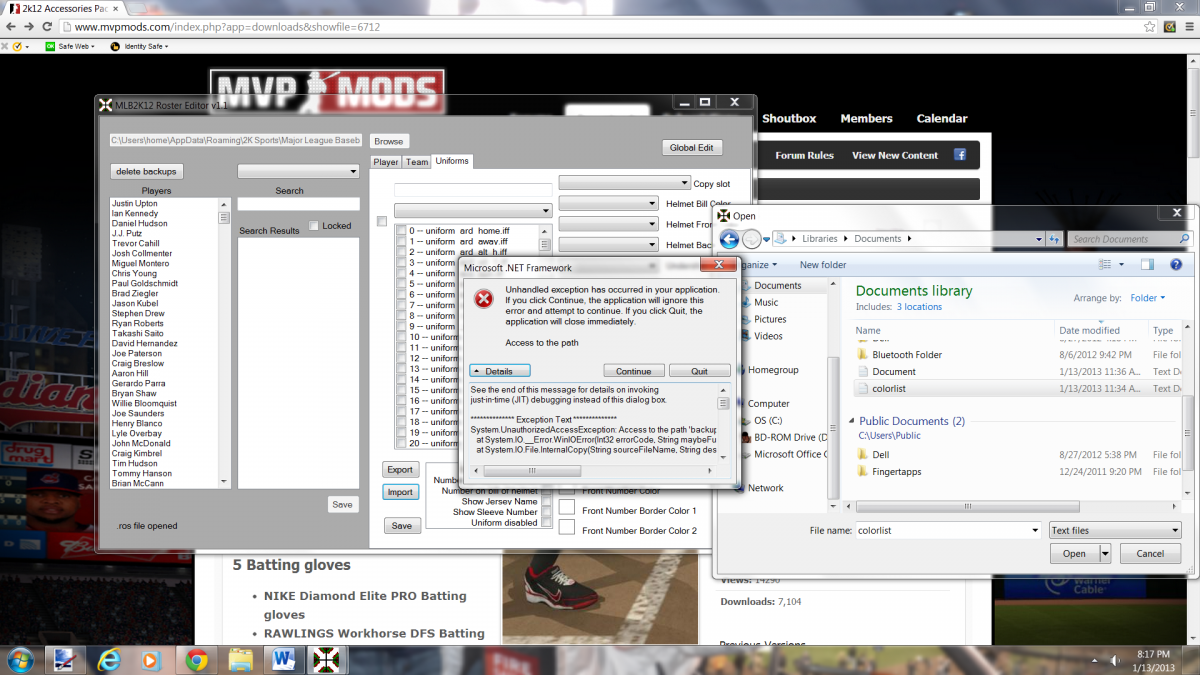This screenshot has width=1200, height=675.
Task: Open the Helmet Front dropdown
Action: [x=608, y=225]
